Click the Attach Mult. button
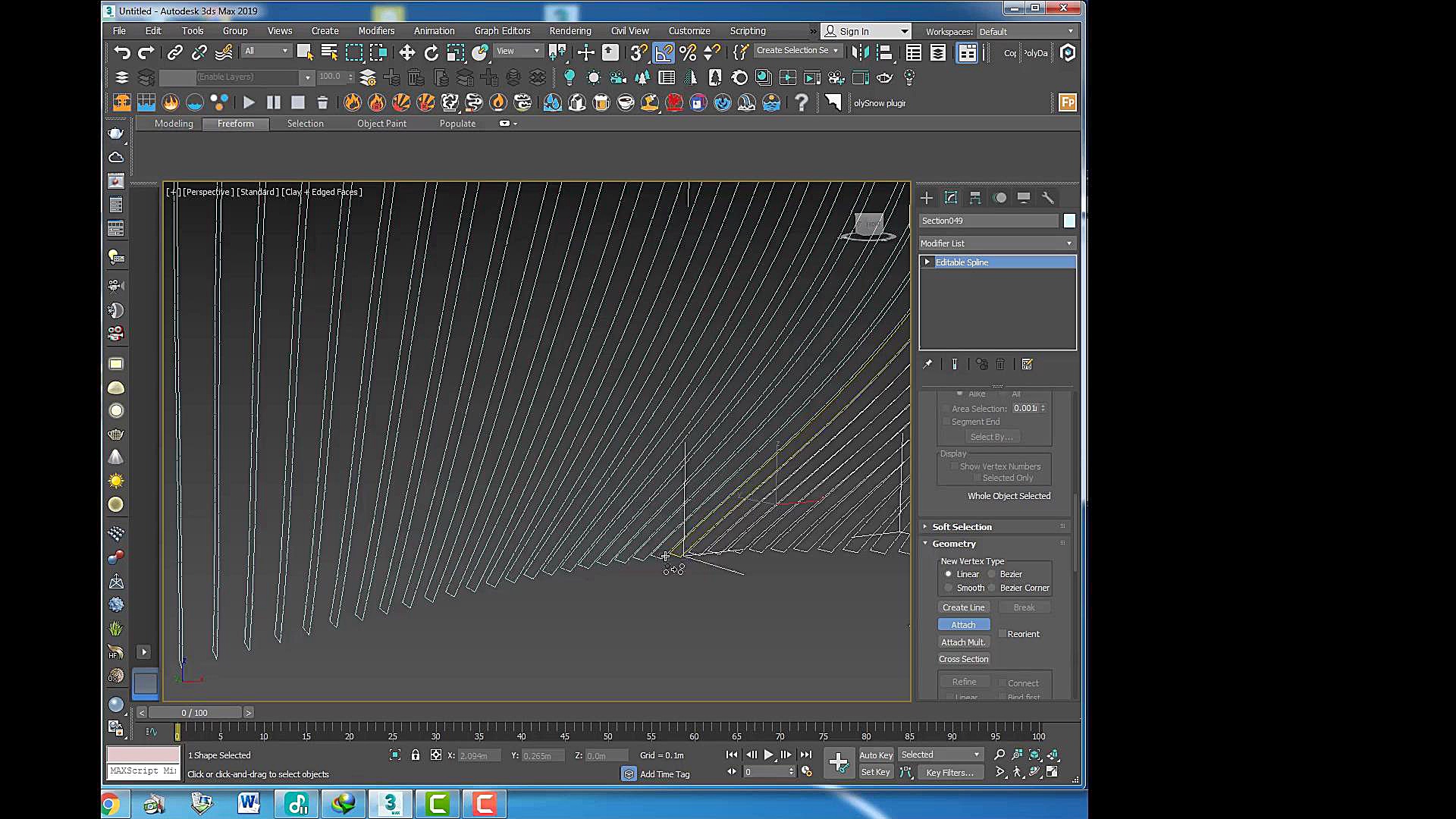The width and height of the screenshot is (1456, 819). 963,642
